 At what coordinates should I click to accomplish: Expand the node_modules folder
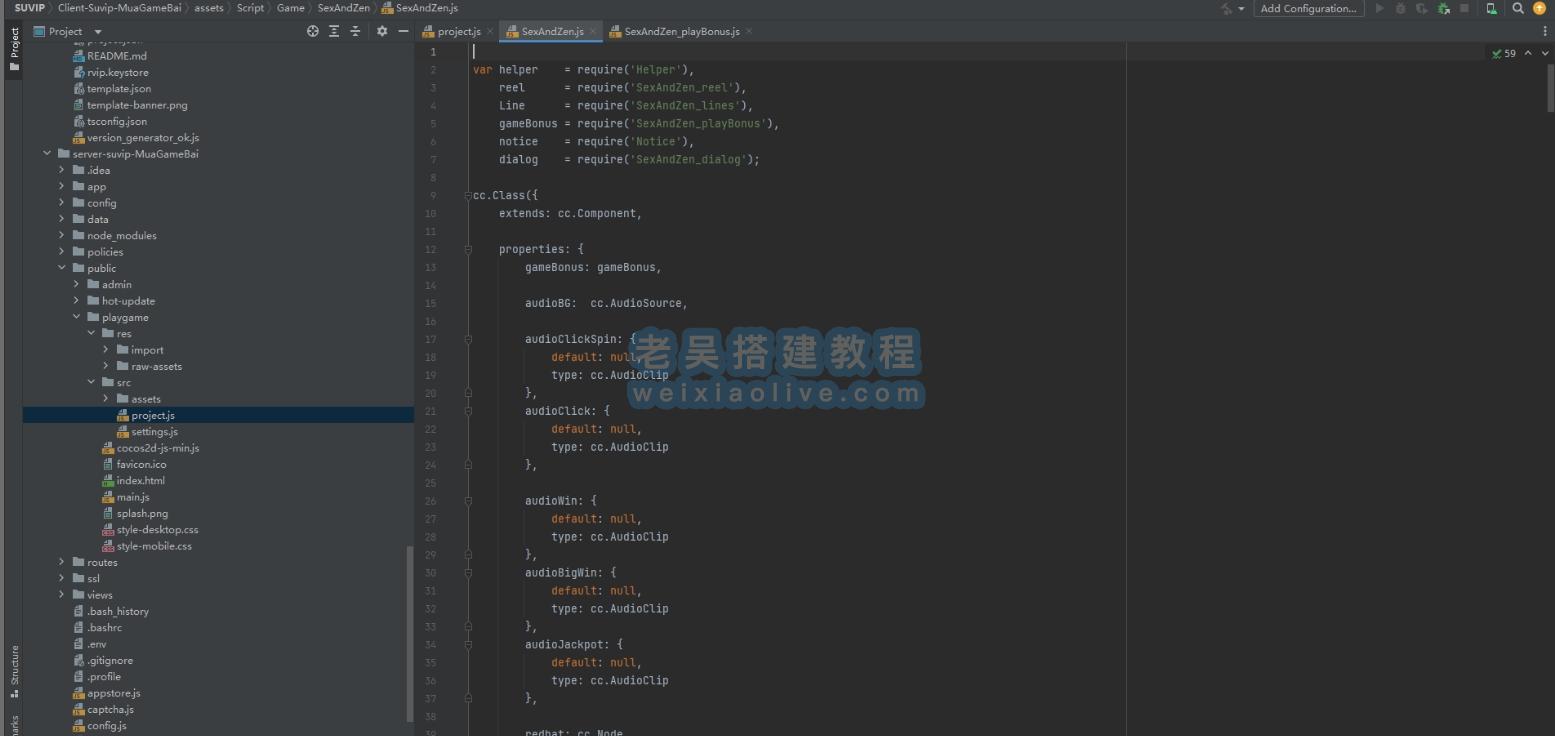pyautogui.click(x=62, y=236)
